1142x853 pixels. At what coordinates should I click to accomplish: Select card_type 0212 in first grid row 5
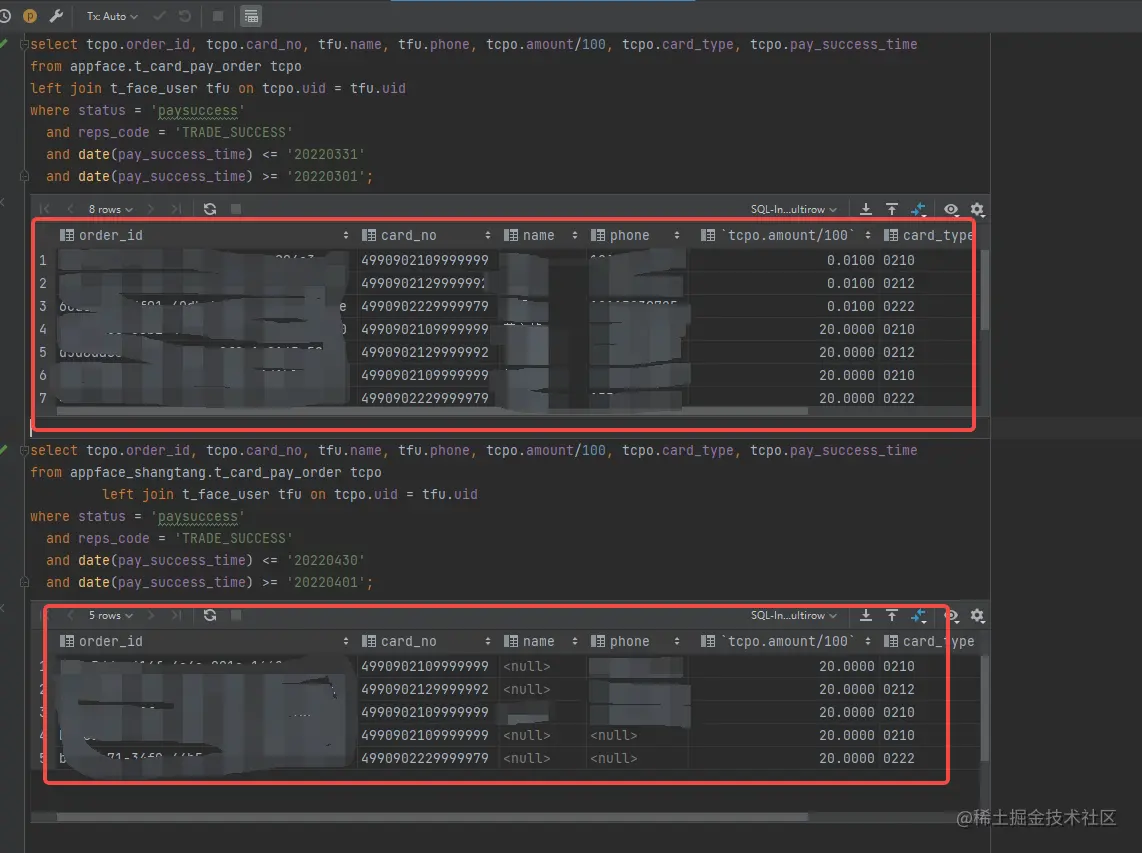click(x=899, y=353)
